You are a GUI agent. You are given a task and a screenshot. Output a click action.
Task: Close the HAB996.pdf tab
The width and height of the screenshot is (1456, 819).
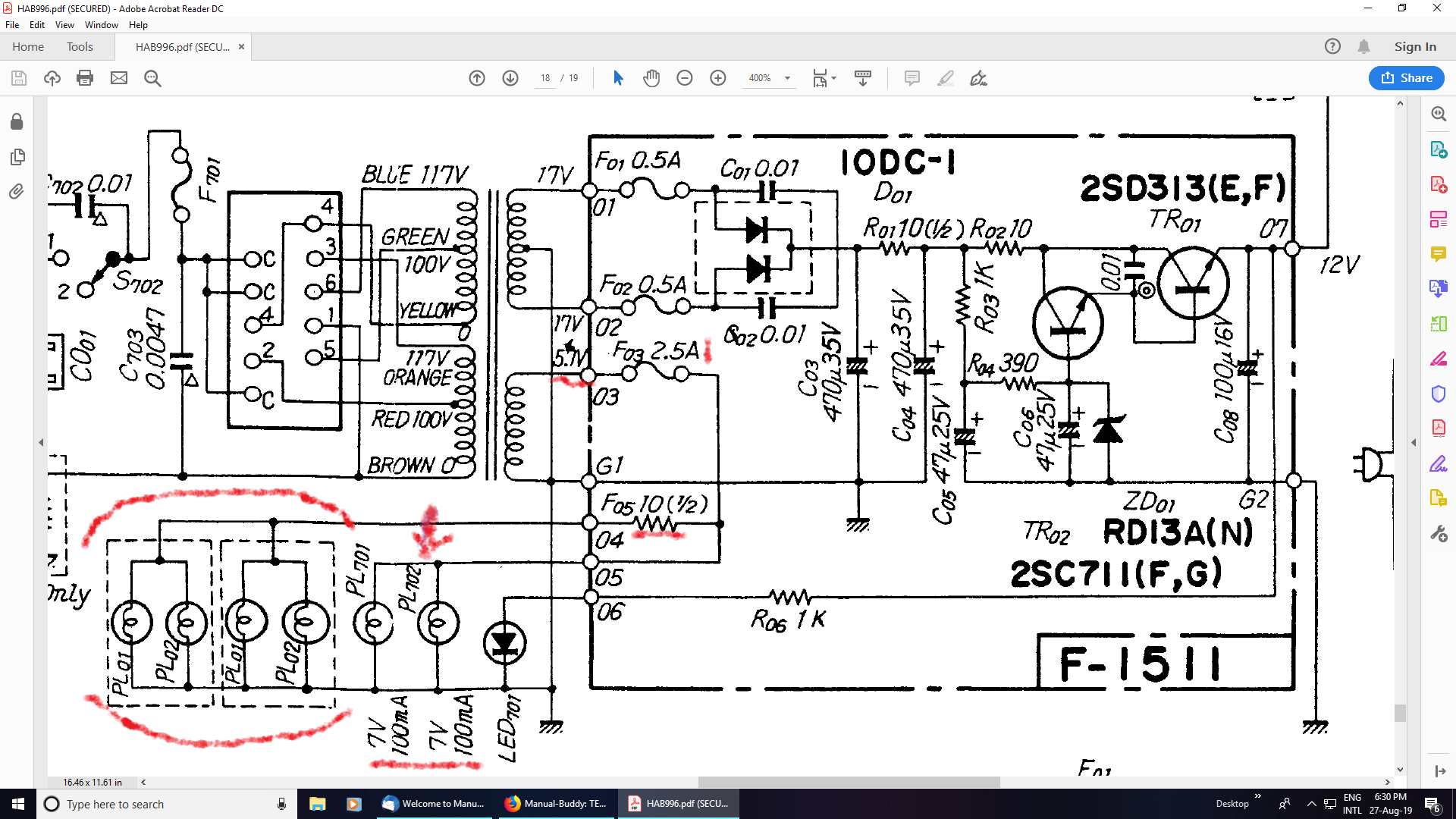coord(241,47)
